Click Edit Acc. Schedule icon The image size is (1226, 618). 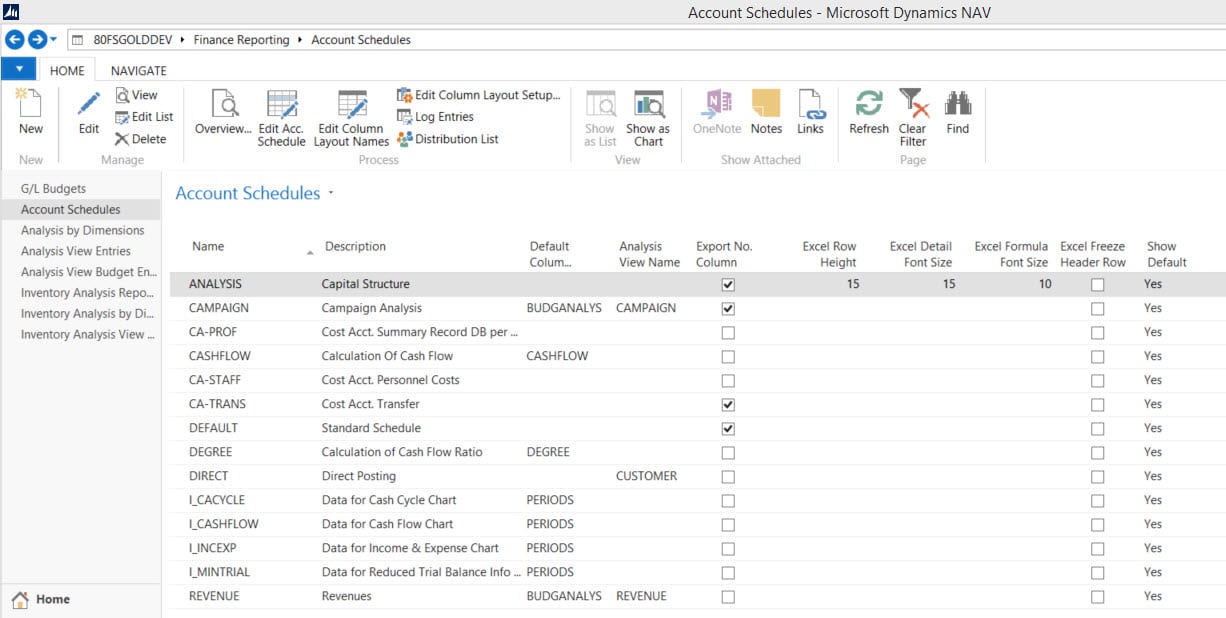(282, 104)
